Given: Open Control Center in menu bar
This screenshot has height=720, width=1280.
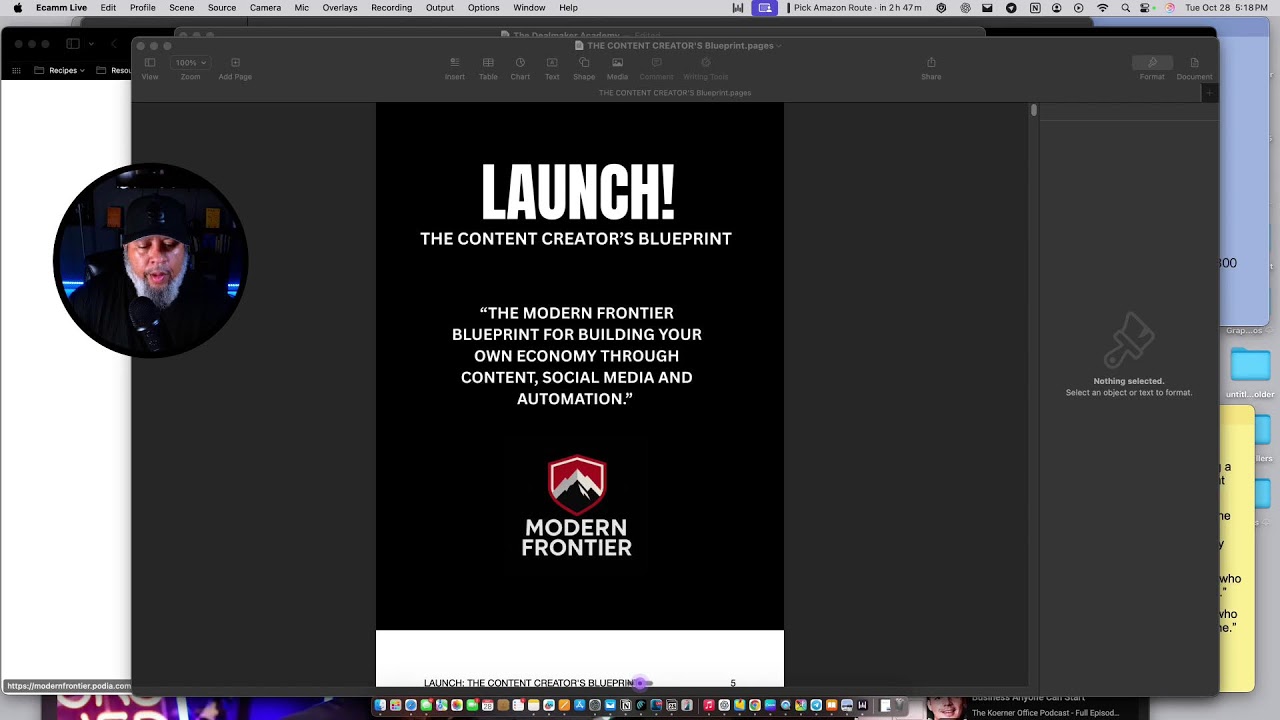Looking at the screenshot, I should (1147, 8).
